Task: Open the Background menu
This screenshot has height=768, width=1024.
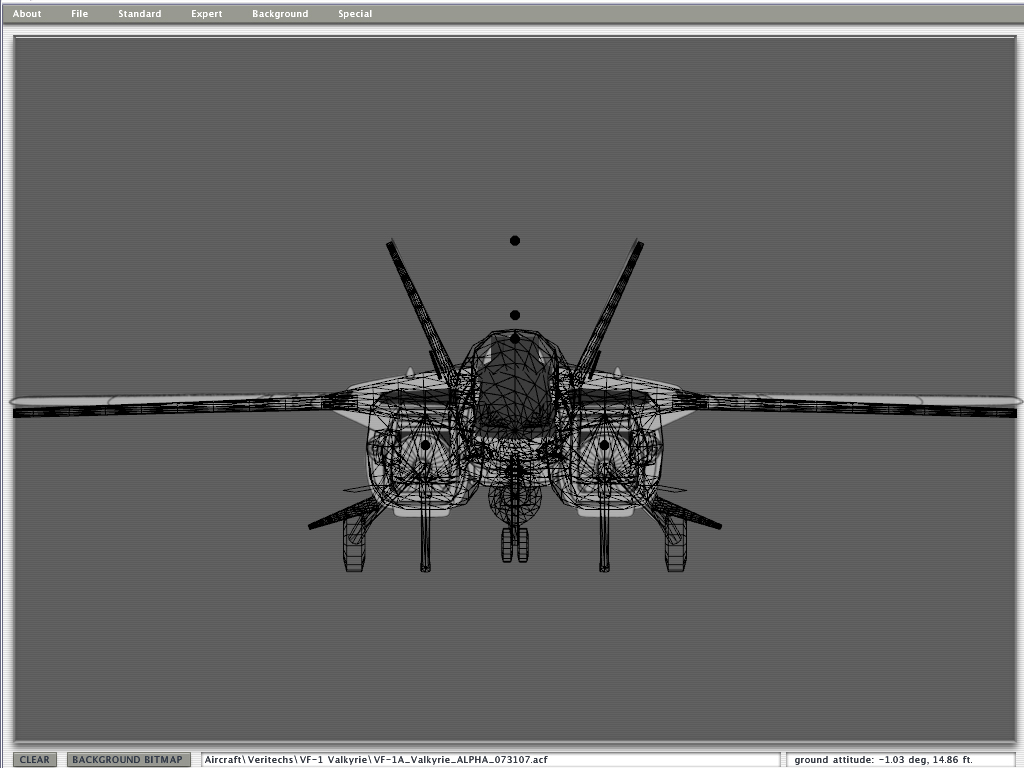Action: coord(280,14)
